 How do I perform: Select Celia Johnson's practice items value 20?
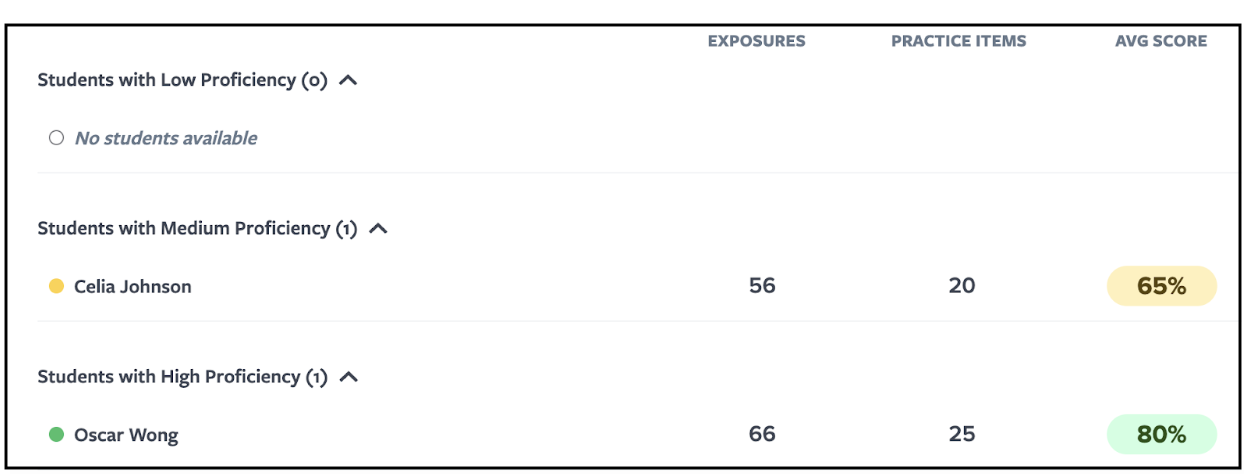coord(962,286)
